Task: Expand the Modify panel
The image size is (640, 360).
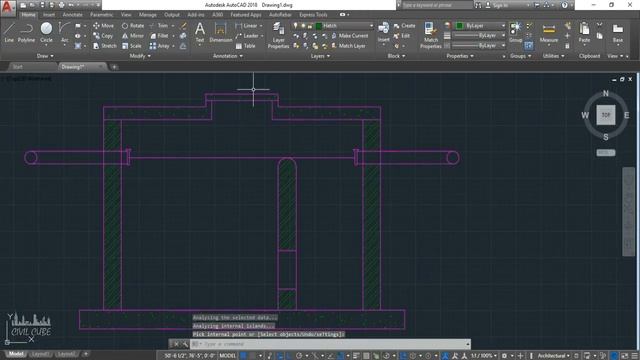Action: (x=140, y=56)
